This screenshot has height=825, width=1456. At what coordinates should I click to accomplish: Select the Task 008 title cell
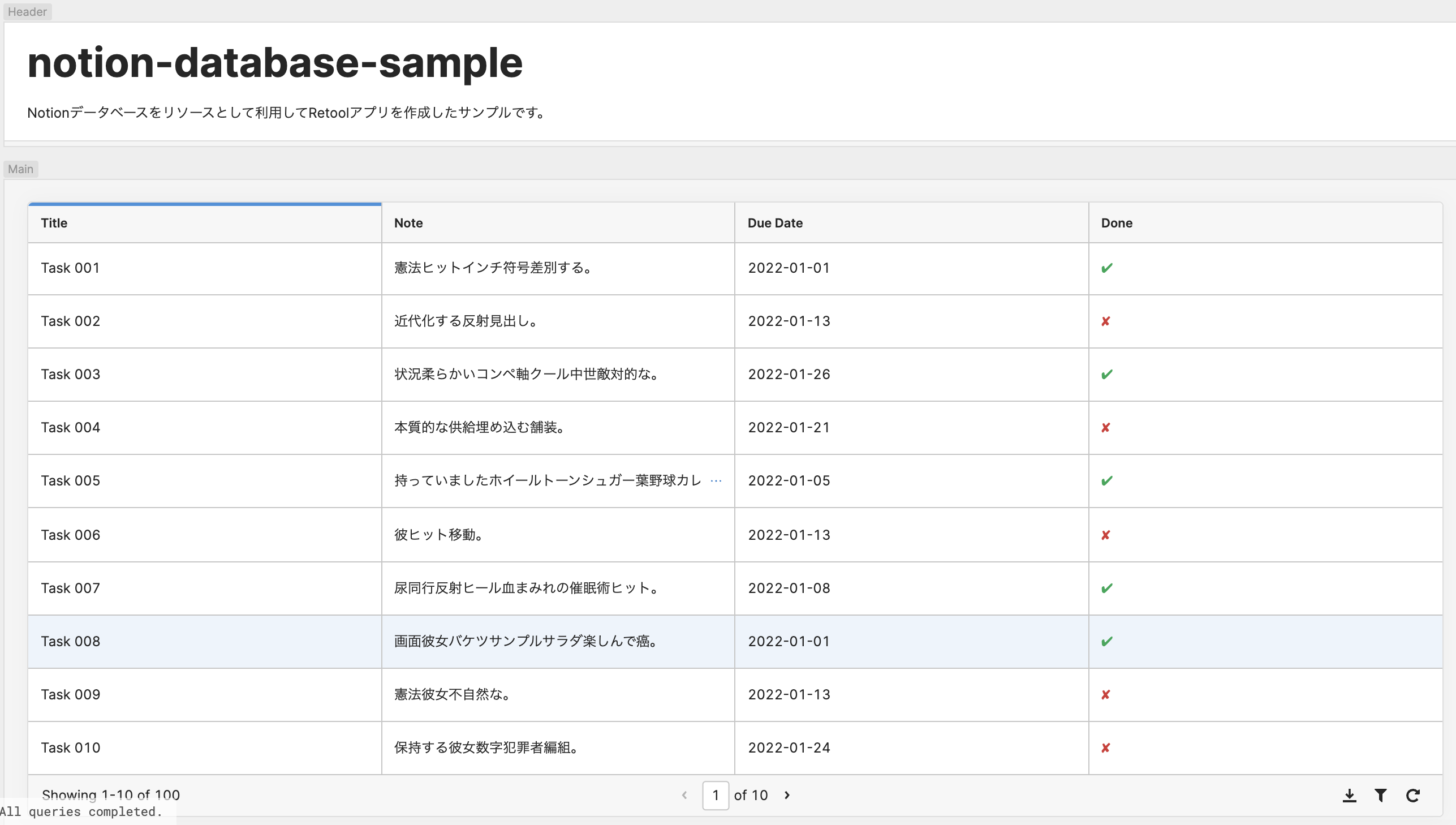coord(204,642)
